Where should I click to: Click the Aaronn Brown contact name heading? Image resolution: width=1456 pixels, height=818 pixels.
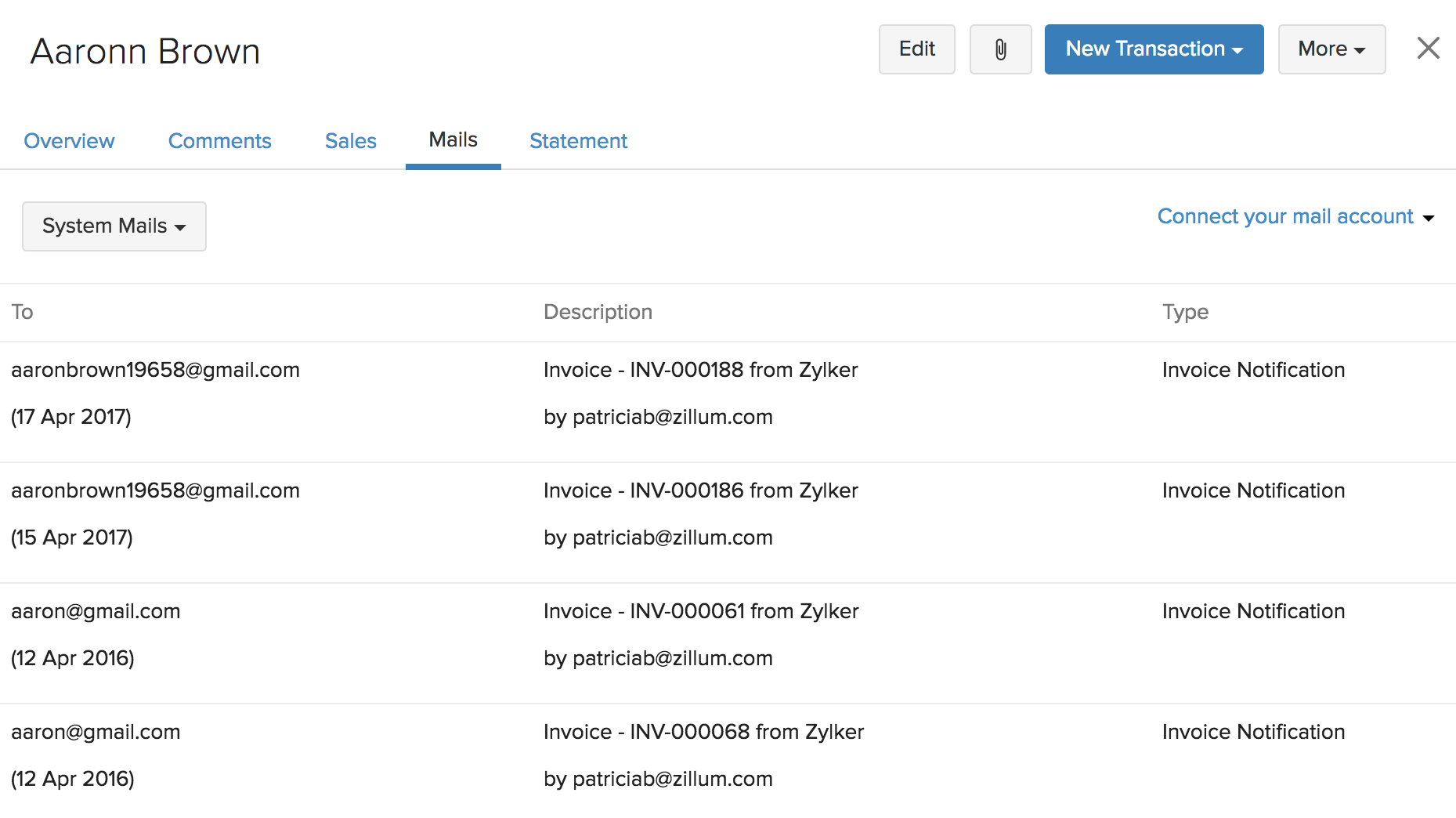pyautogui.click(x=145, y=52)
